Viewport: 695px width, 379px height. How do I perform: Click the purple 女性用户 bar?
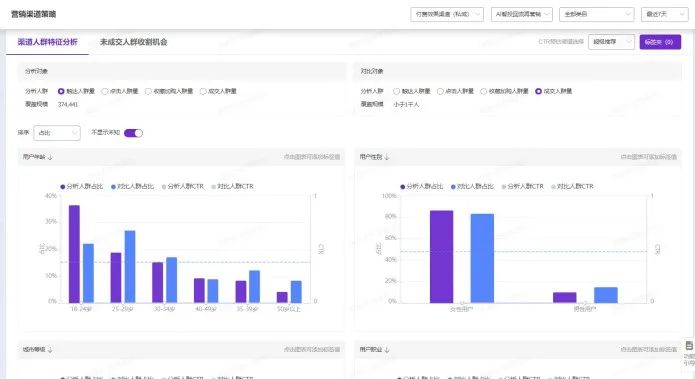441,257
